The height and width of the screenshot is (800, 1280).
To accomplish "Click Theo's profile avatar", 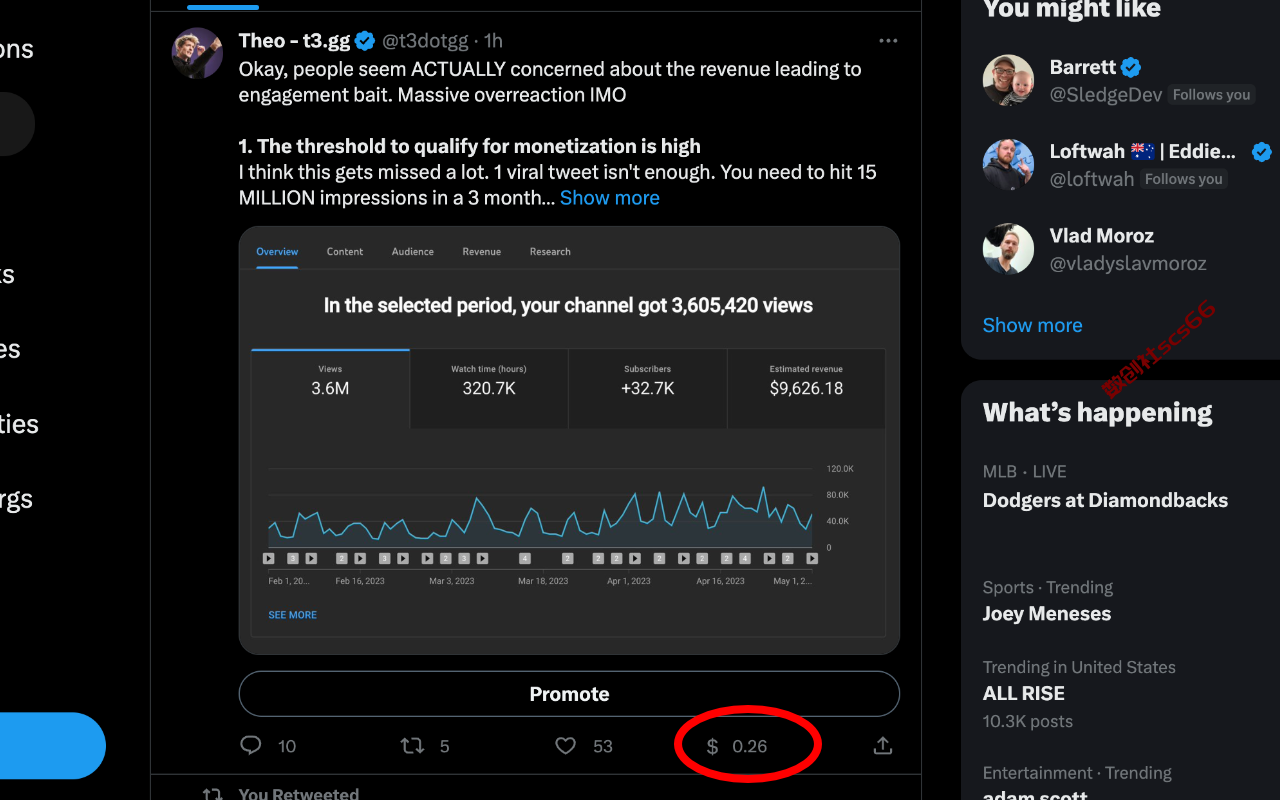I will (197, 54).
